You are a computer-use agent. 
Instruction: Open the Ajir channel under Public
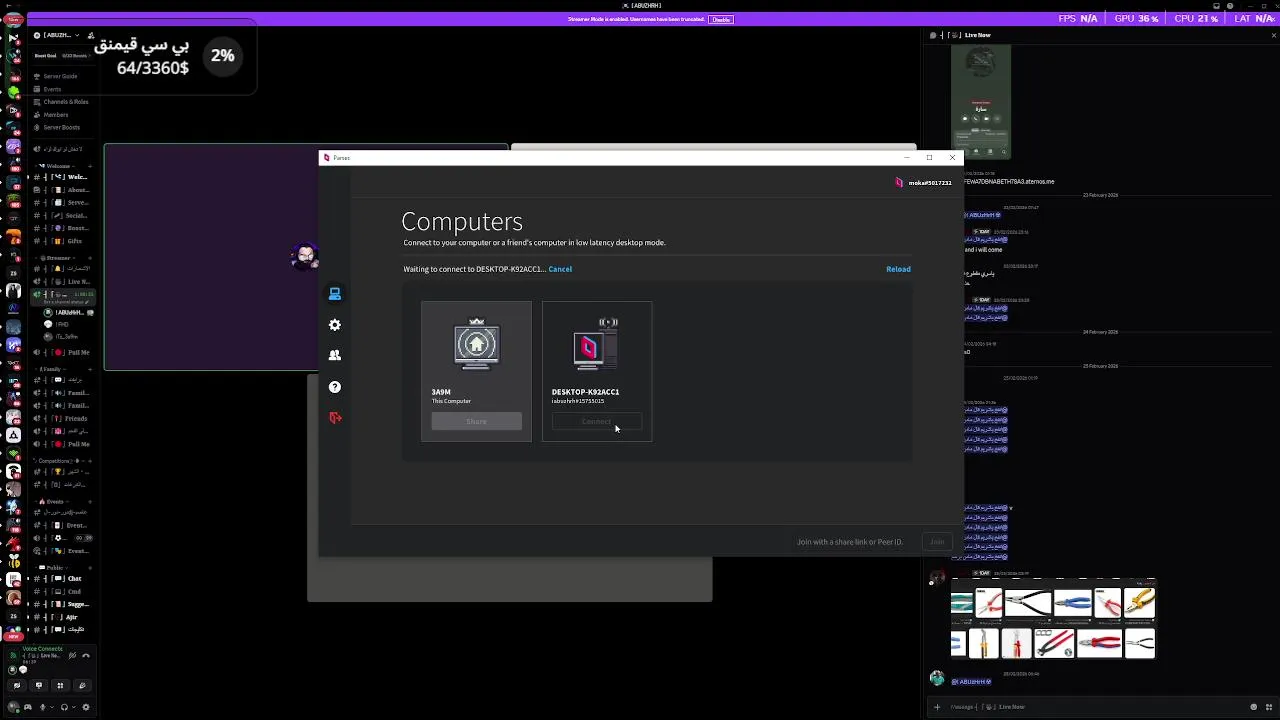(65, 618)
